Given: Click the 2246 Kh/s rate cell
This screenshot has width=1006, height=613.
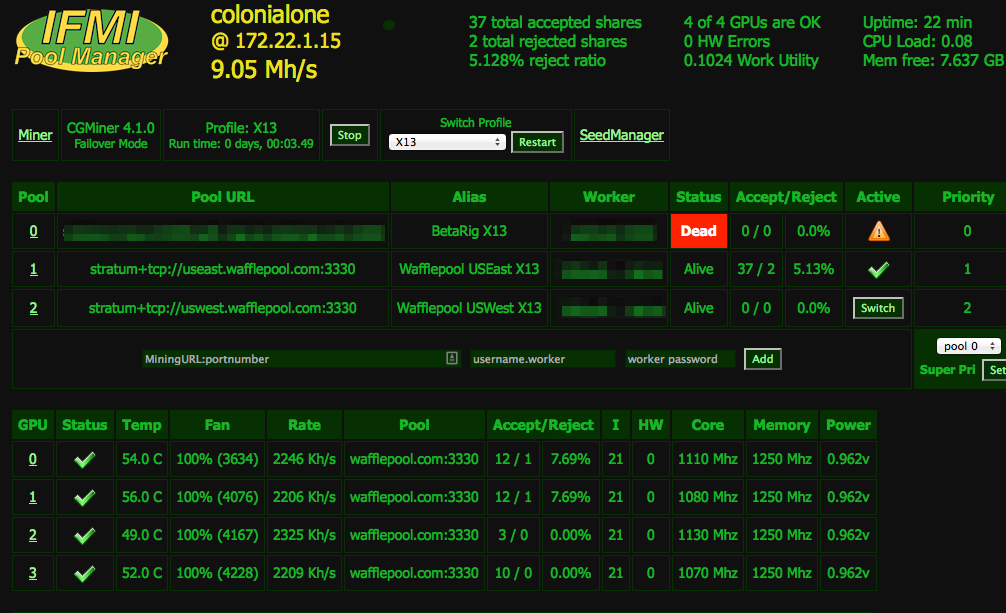Looking at the screenshot, I should coord(304,460).
